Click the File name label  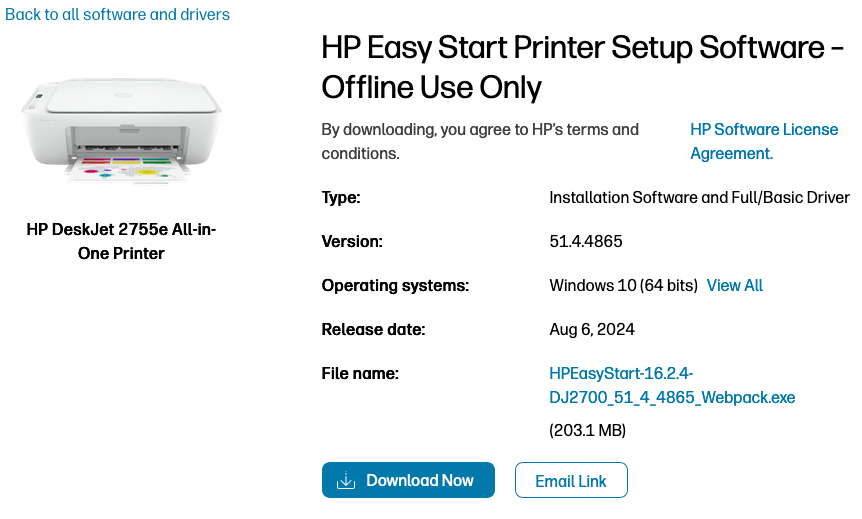point(360,374)
